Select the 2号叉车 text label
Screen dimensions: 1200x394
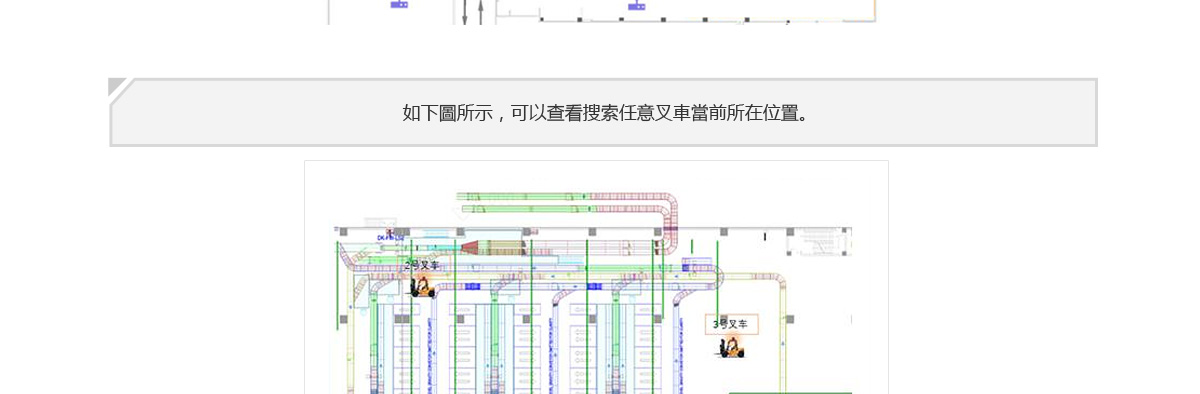coord(423,265)
